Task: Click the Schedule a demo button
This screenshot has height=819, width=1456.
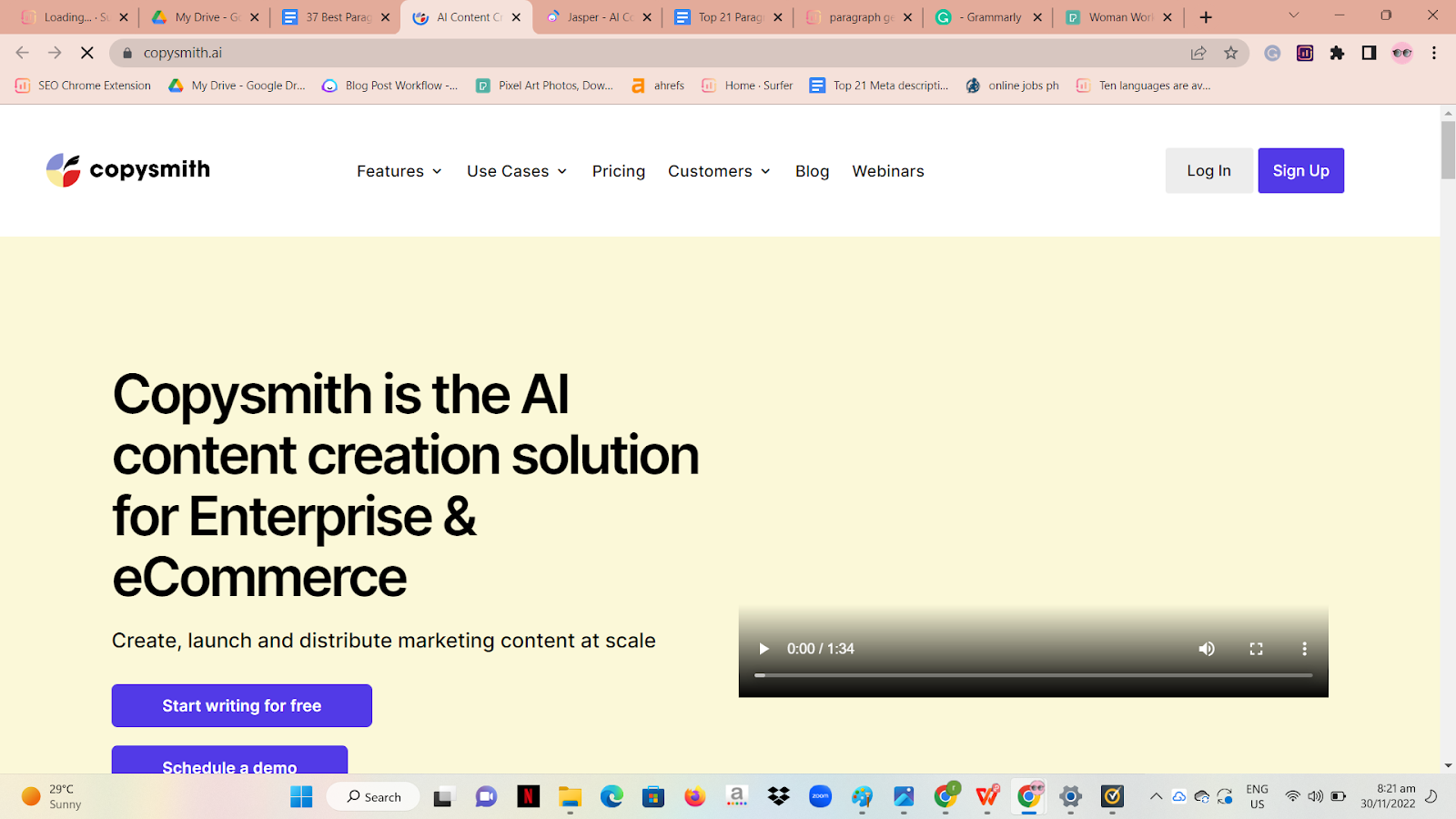Action: (x=229, y=760)
